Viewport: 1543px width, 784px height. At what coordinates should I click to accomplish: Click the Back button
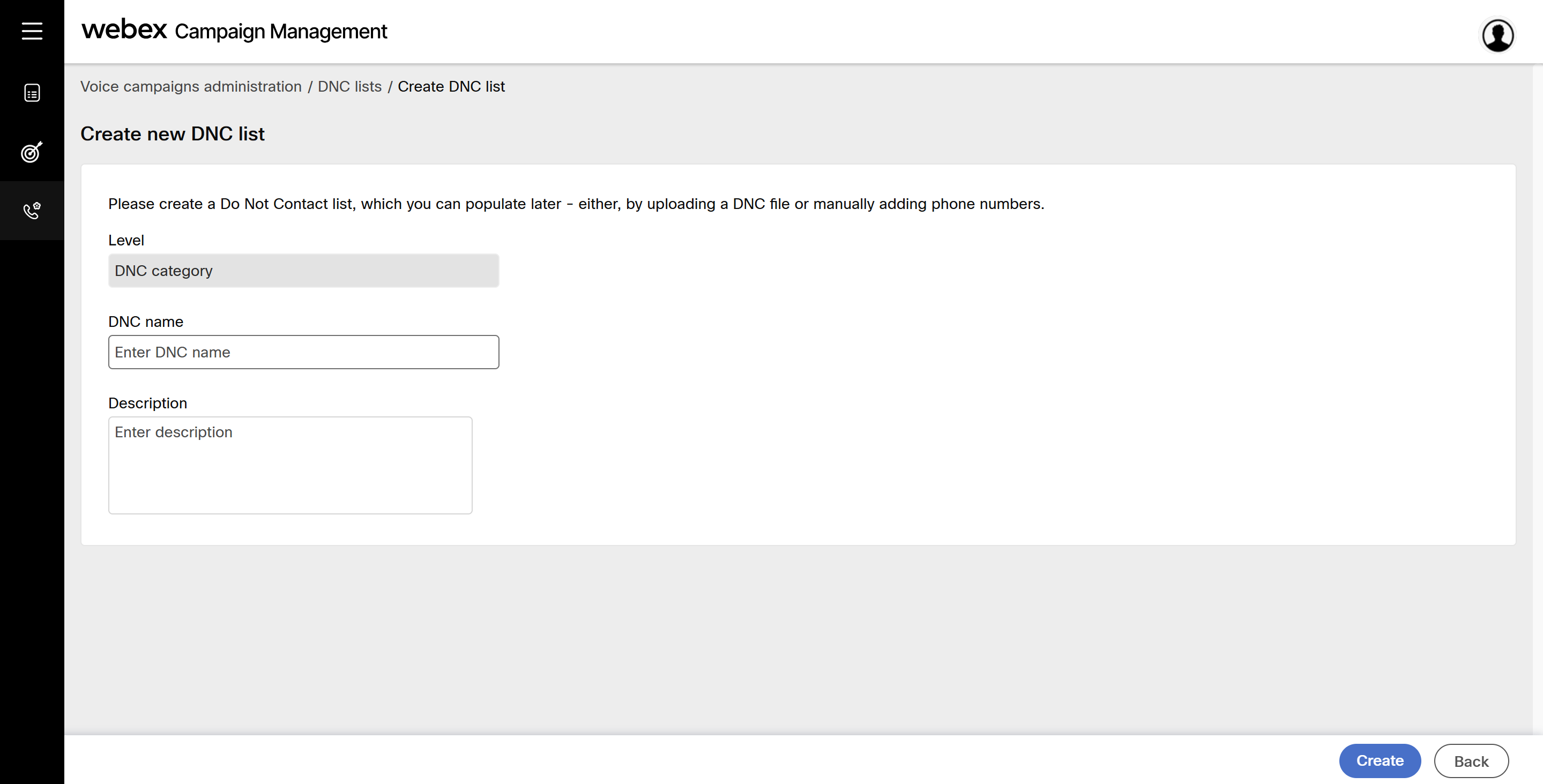1471,760
